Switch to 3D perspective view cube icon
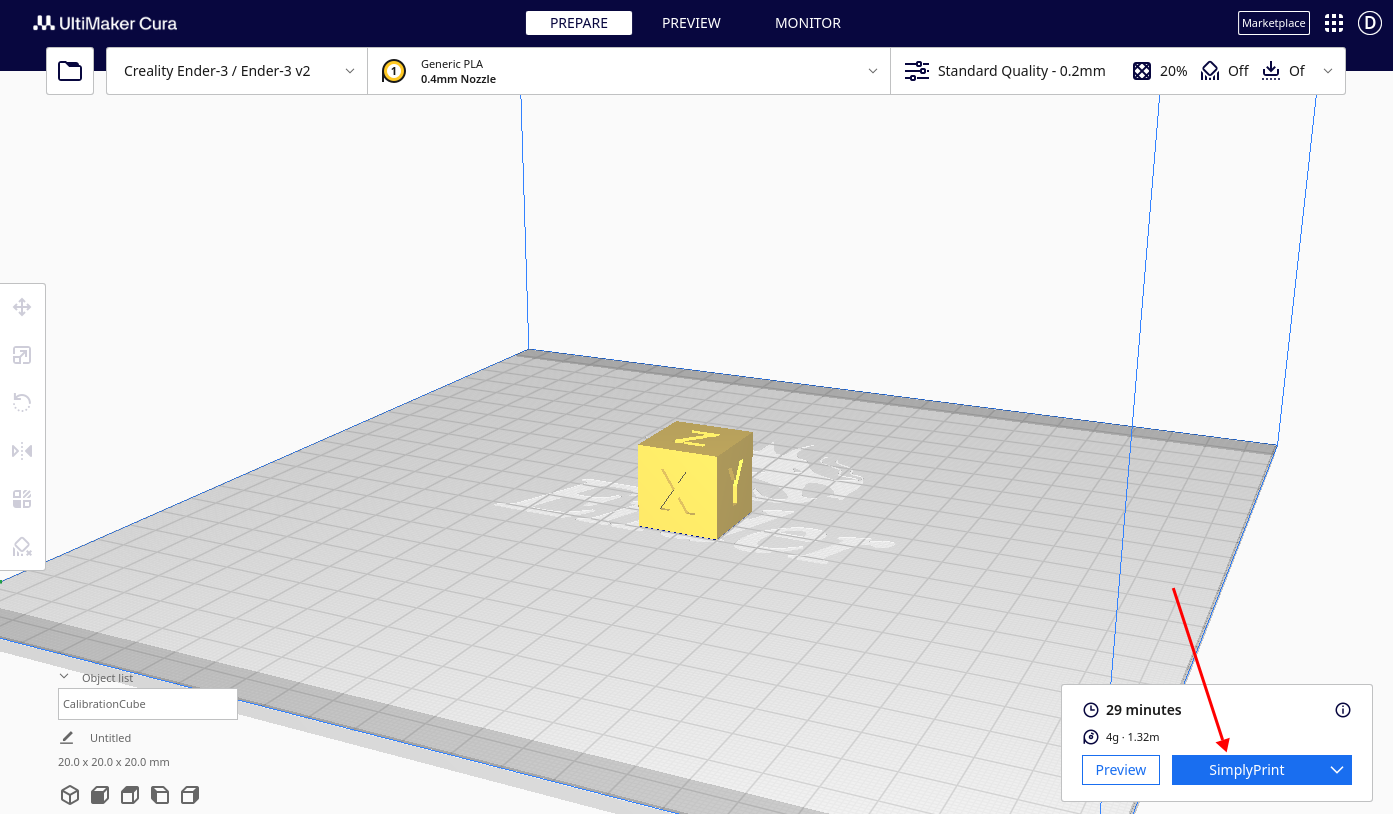The image size is (1393, 814). 70,795
